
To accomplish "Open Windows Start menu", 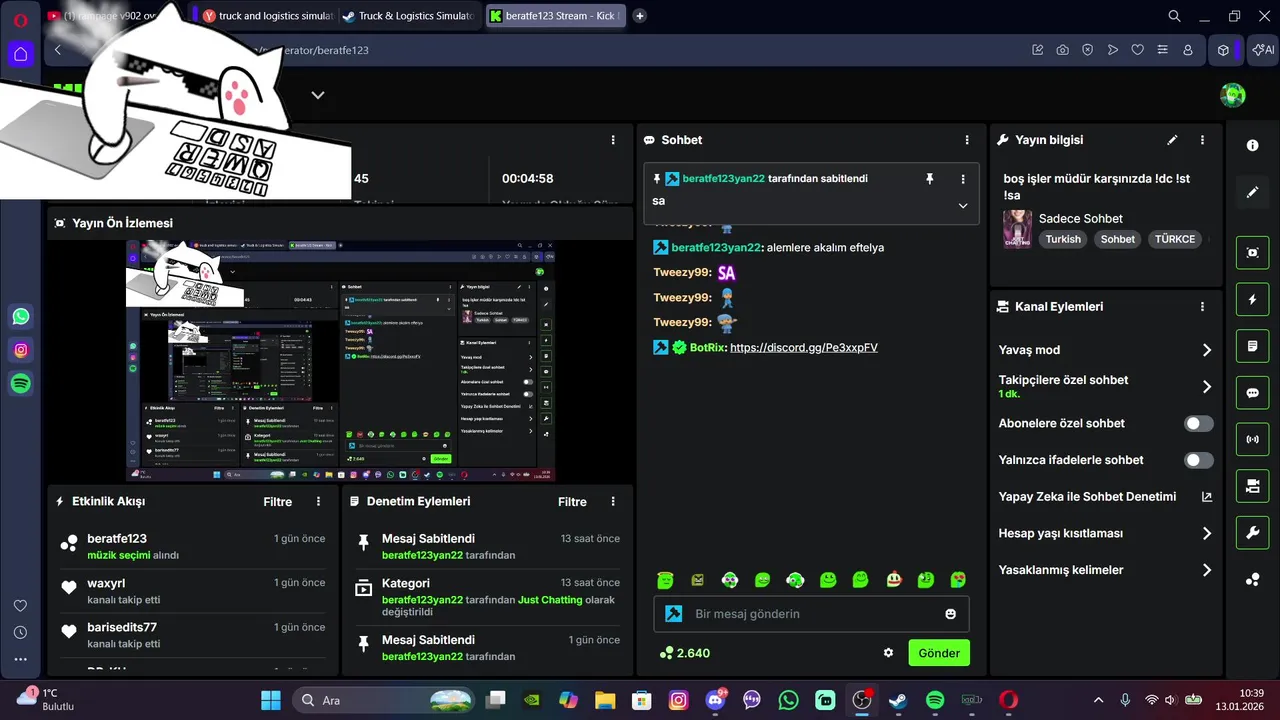I will coord(271,700).
